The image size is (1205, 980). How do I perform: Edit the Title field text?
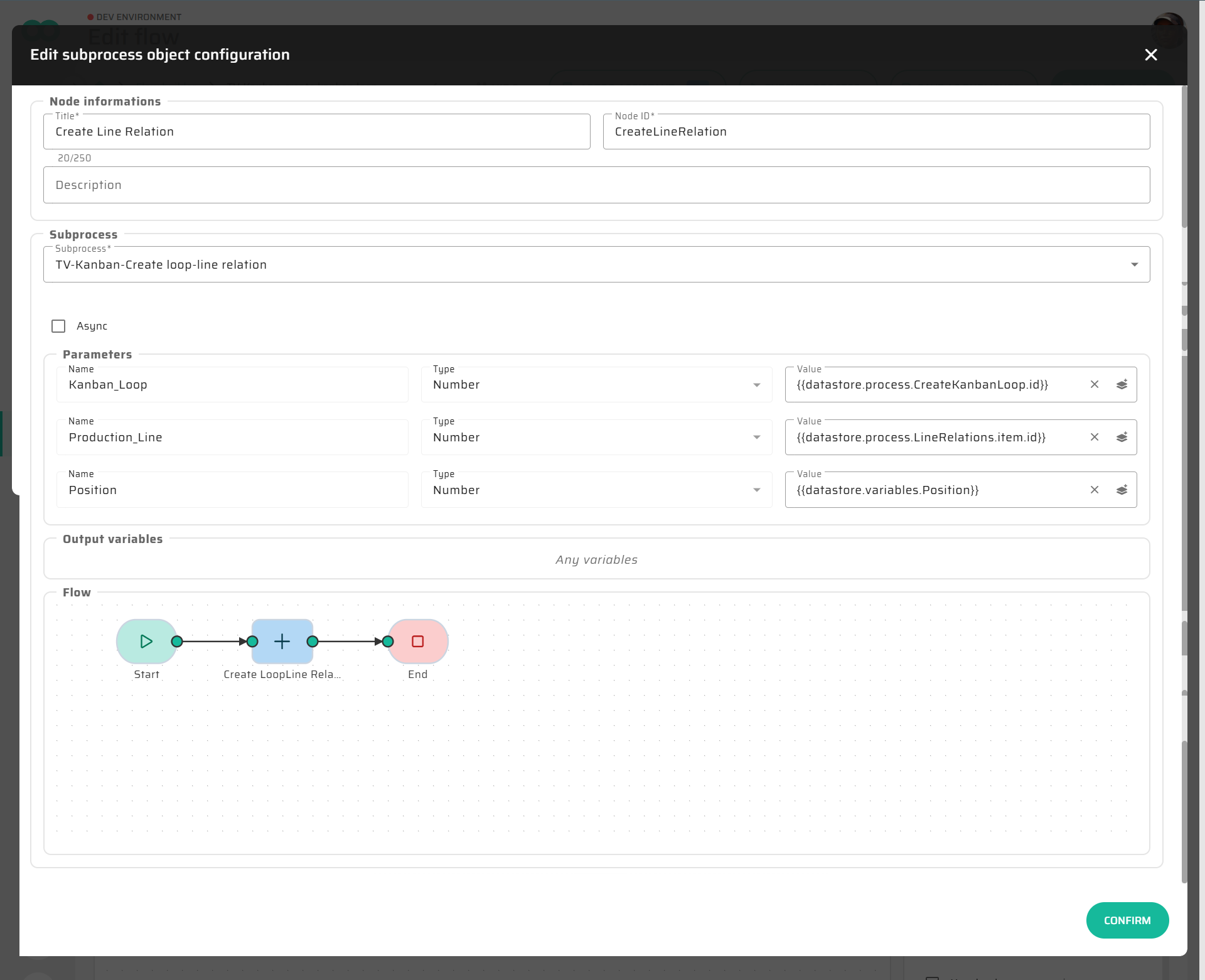tap(316, 132)
